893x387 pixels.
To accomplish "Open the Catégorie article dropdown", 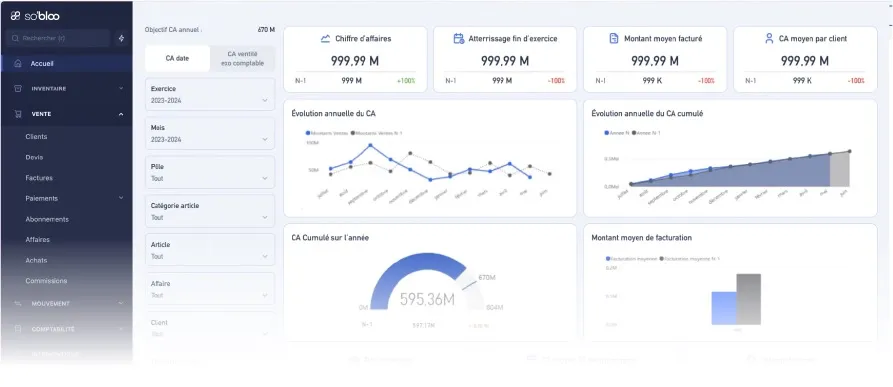I will coord(210,211).
